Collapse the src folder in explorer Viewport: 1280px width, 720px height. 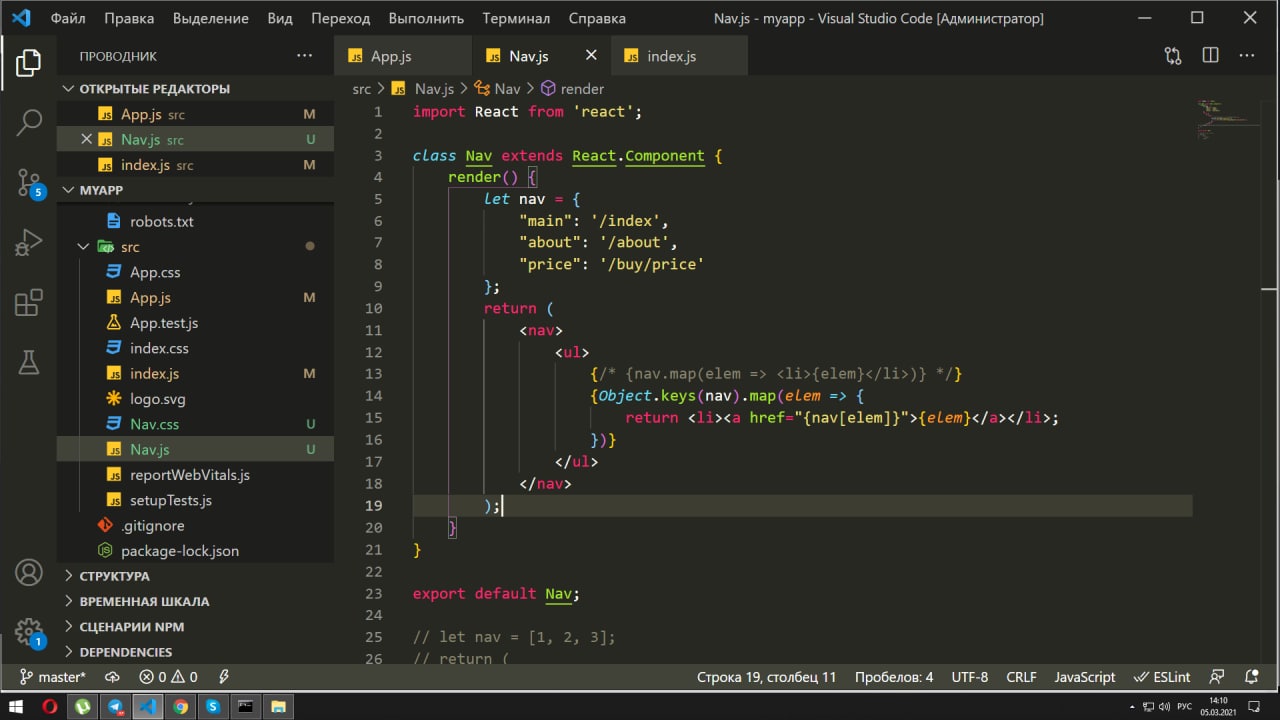pos(84,247)
